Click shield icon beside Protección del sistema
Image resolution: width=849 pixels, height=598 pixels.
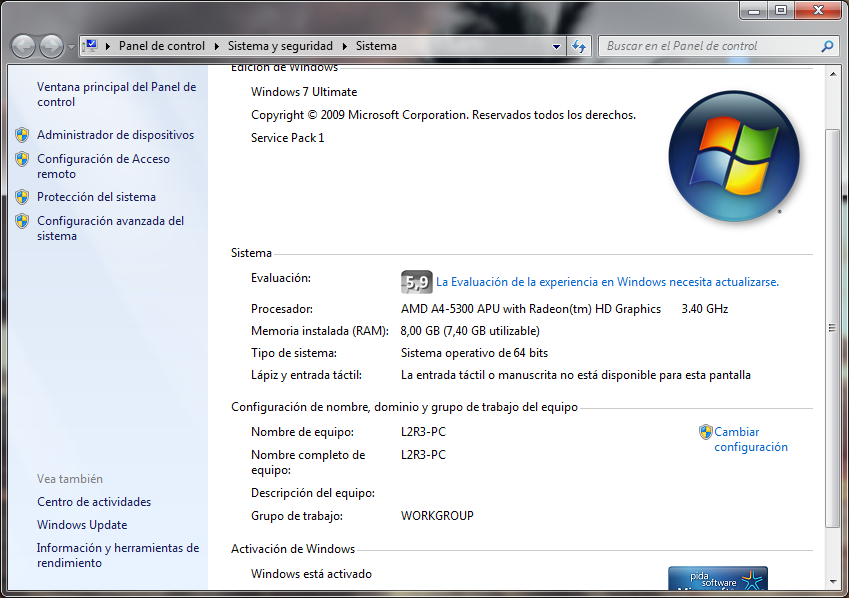pyautogui.click(x=22, y=197)
